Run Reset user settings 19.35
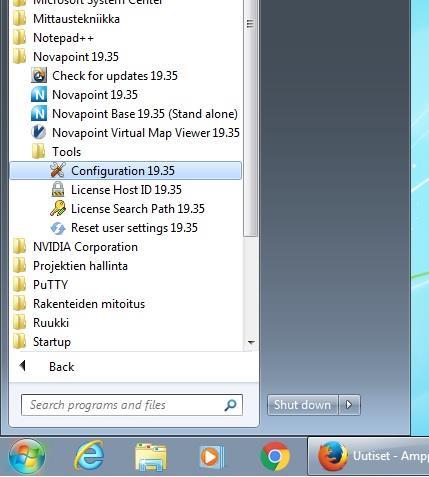 click(134, 228)
